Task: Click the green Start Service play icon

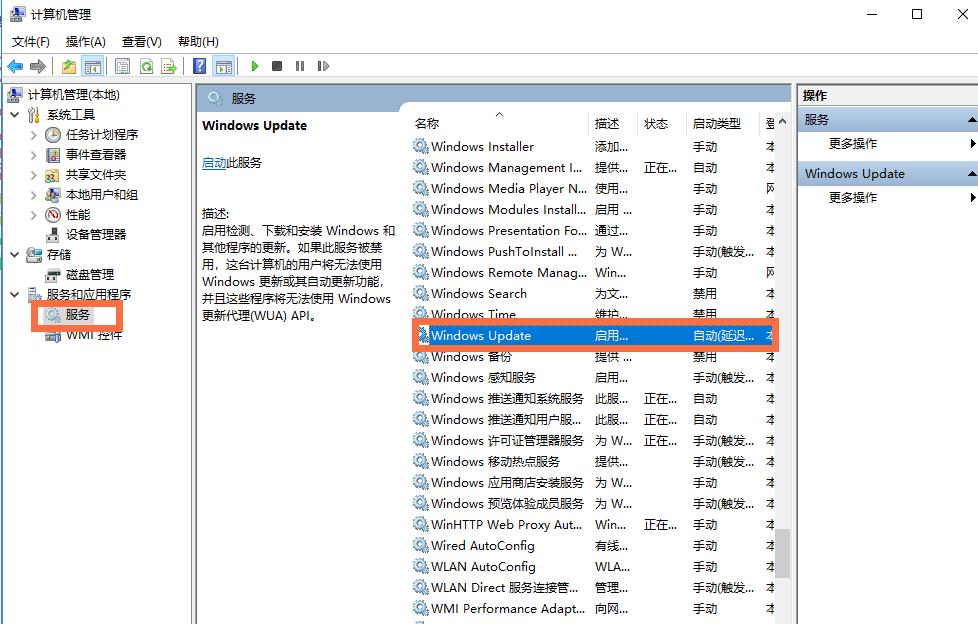Action: coord(254,66)
